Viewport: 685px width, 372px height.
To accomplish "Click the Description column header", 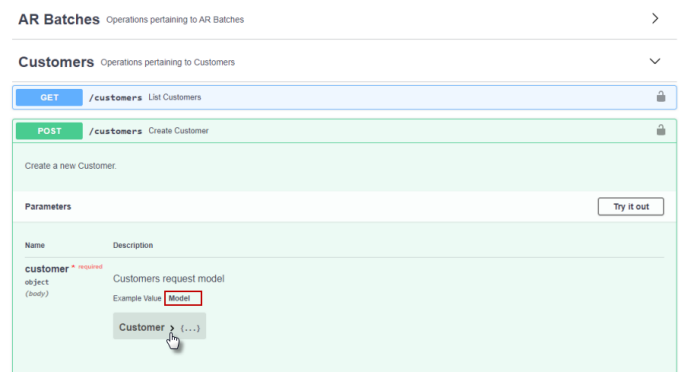I will 133,245.
